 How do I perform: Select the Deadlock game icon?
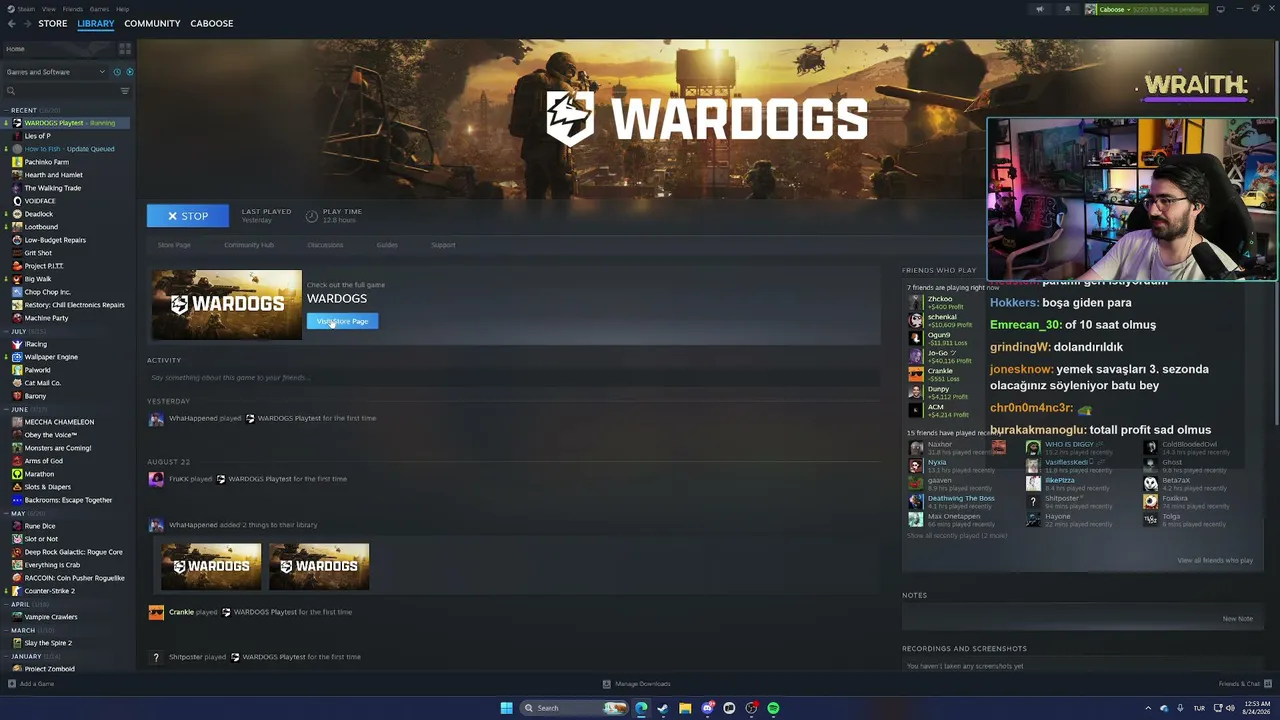click(x=17, y=214)
